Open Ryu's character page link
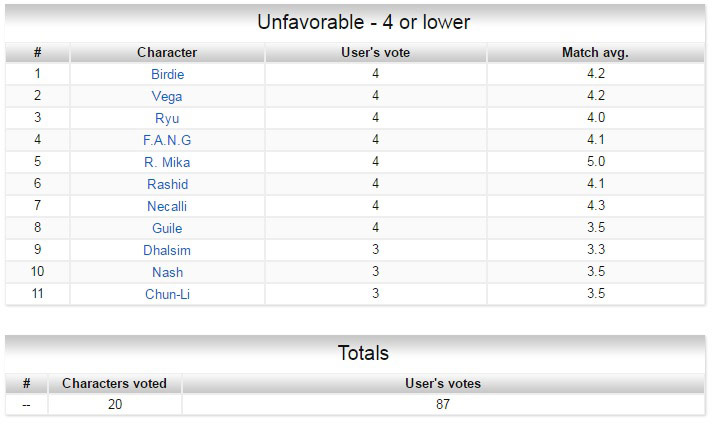This screenshot has width=713, height=424. tap(167, 118)
